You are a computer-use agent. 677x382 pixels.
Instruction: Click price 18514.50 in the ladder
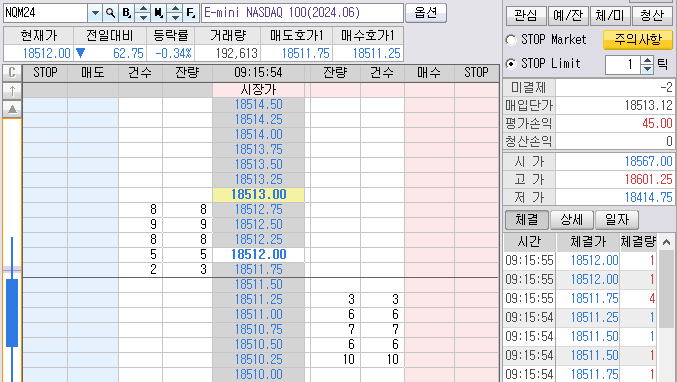tap(258, 104)
